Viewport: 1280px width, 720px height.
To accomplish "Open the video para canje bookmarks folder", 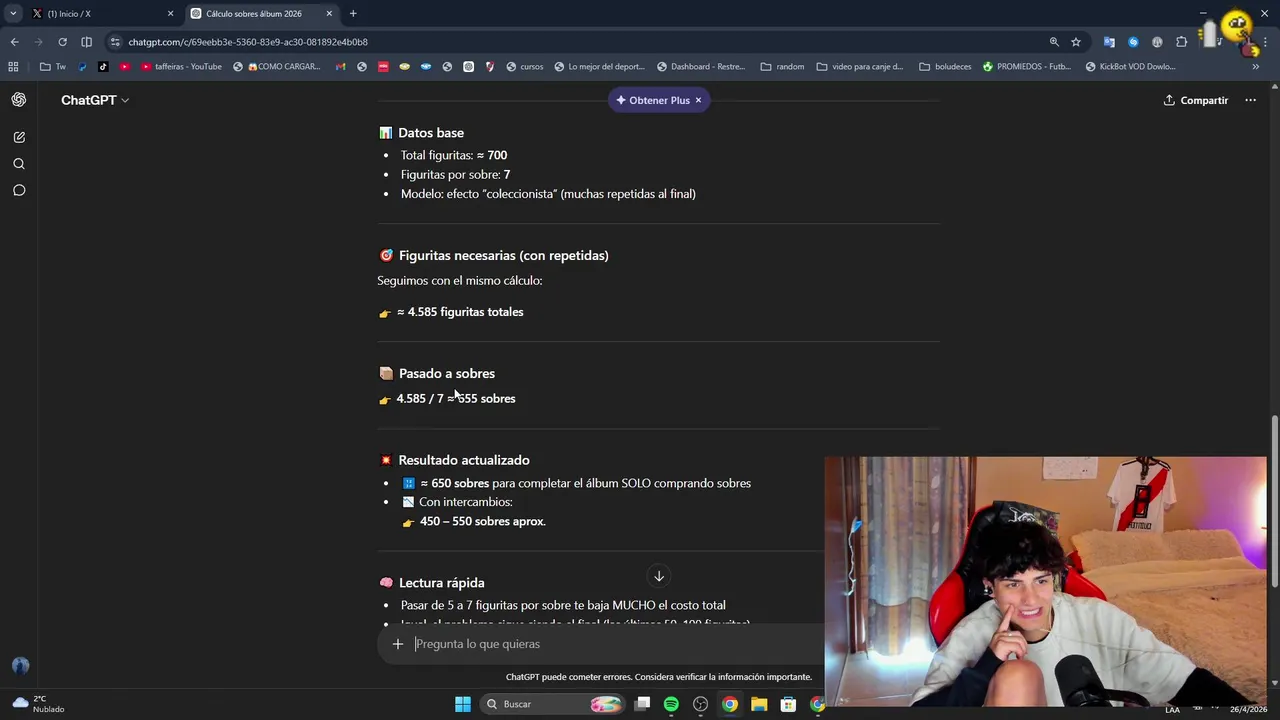I will tap(860, 67).
